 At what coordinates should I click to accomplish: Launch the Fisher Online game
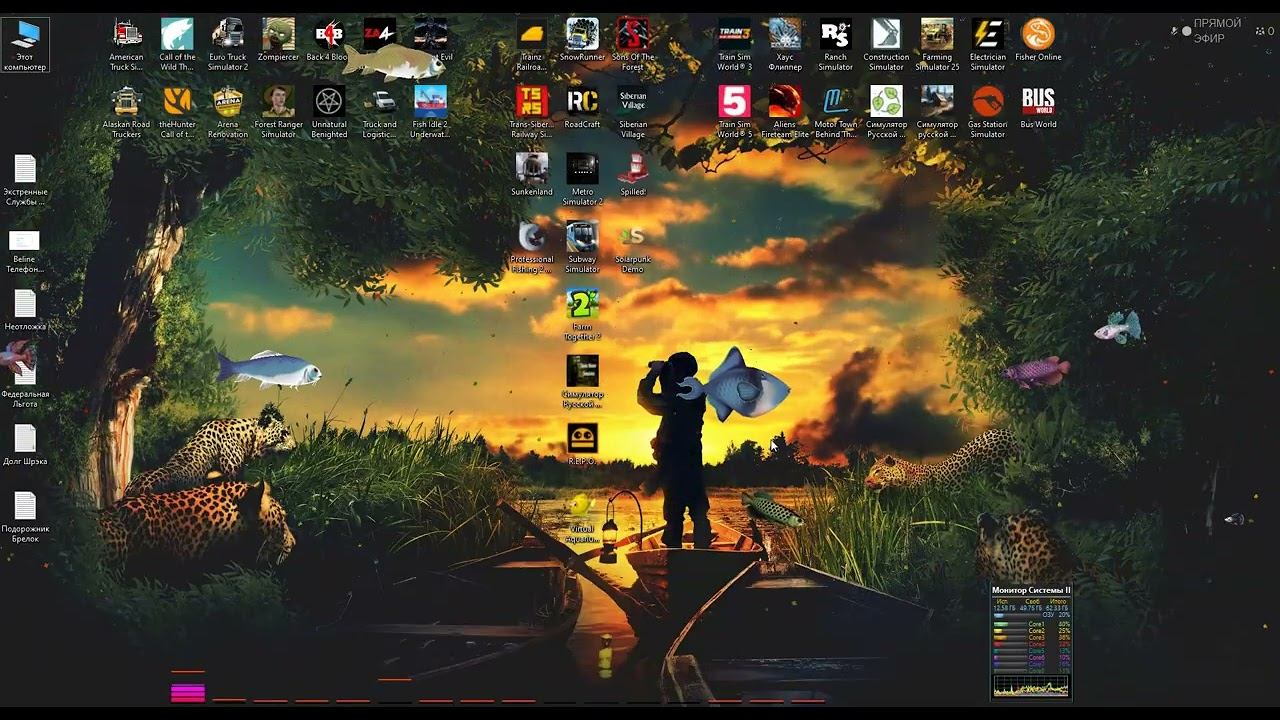tap(1038, 40)
